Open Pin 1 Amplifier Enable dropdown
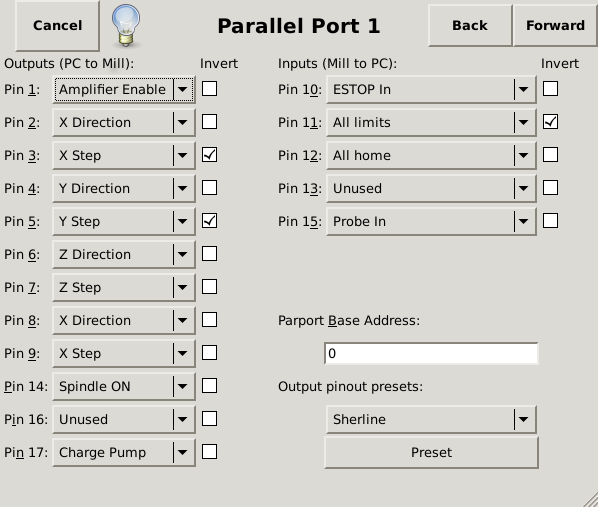The width and height of the screenshot is (598, 507). 124,89
